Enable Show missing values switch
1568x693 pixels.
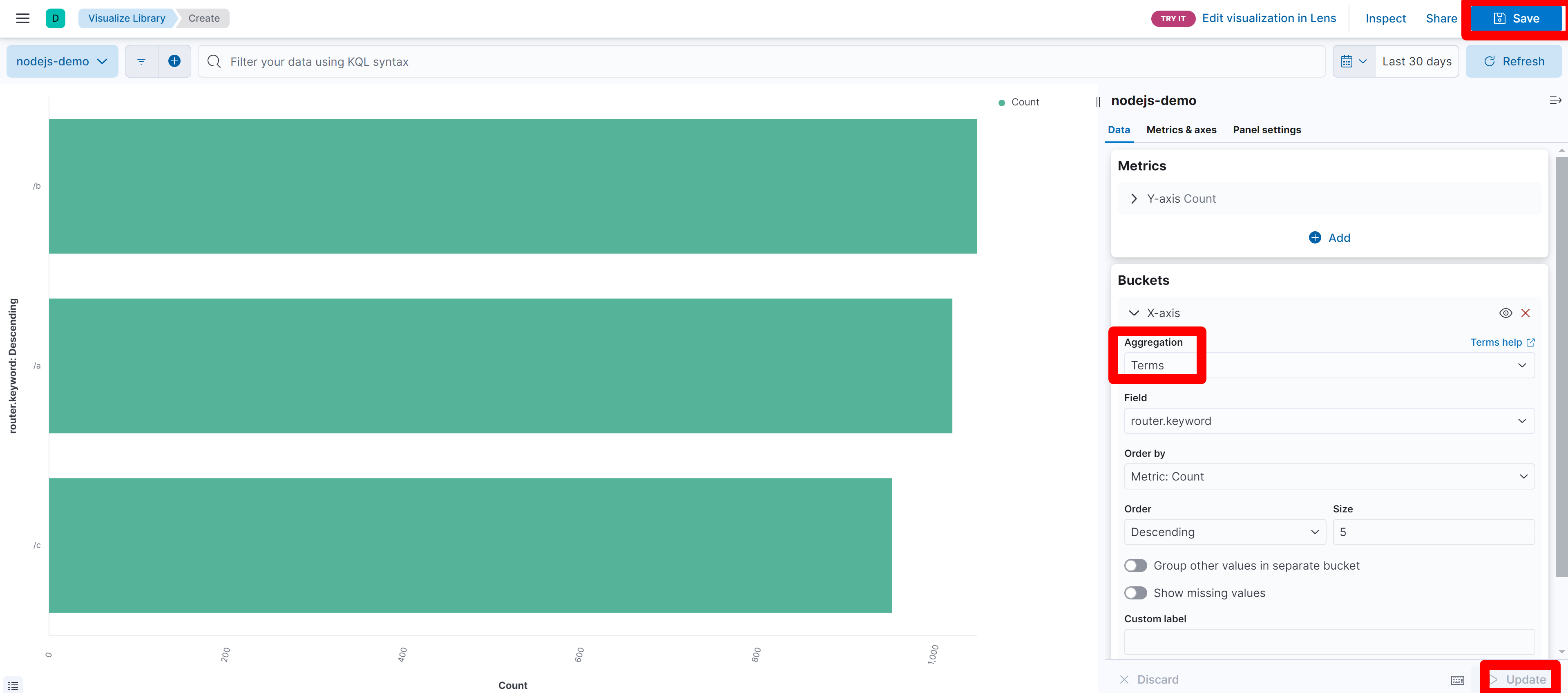pyautogui.click(x=1135, y=593)
